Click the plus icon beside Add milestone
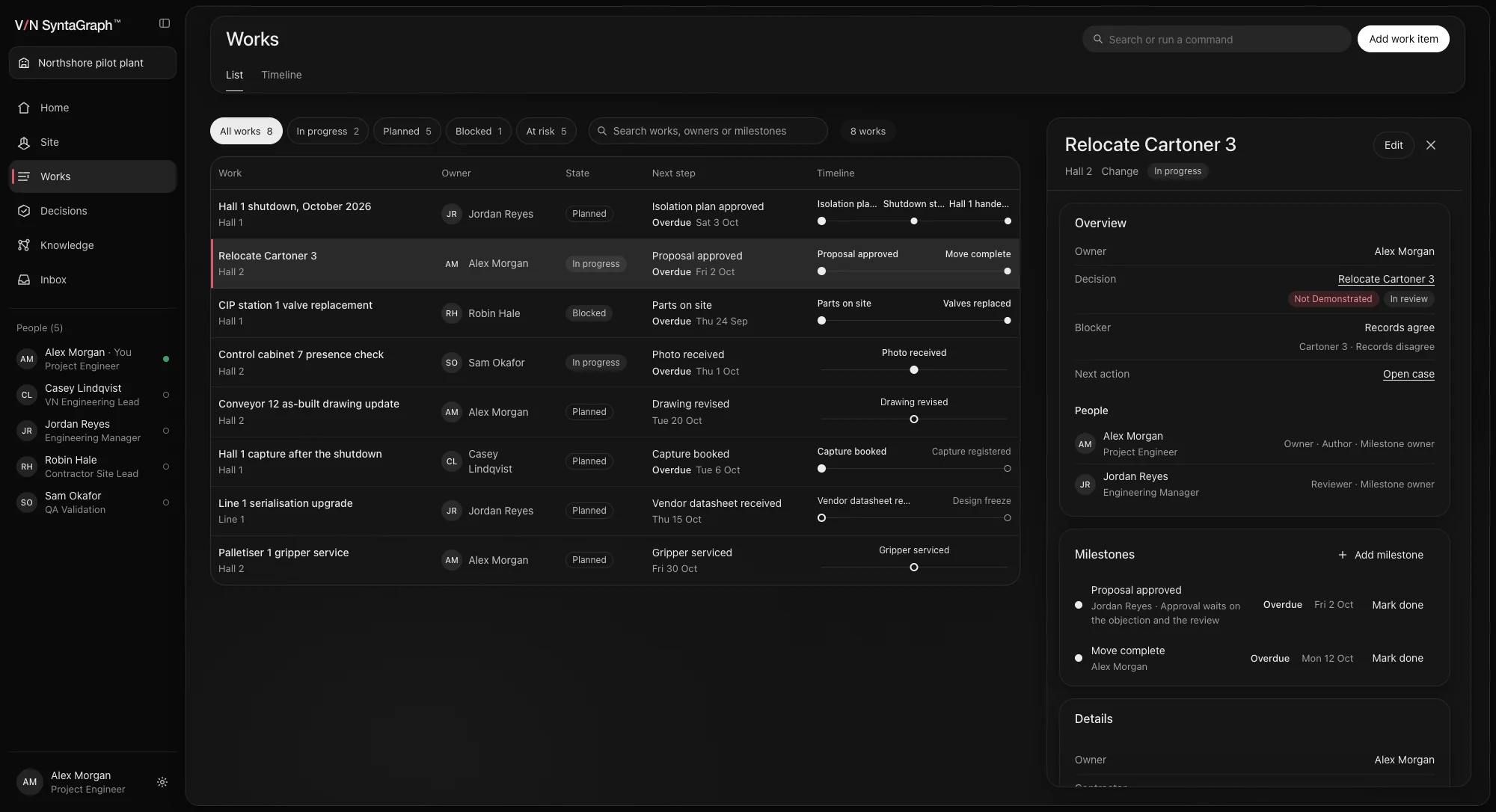 click(1342, 555)
